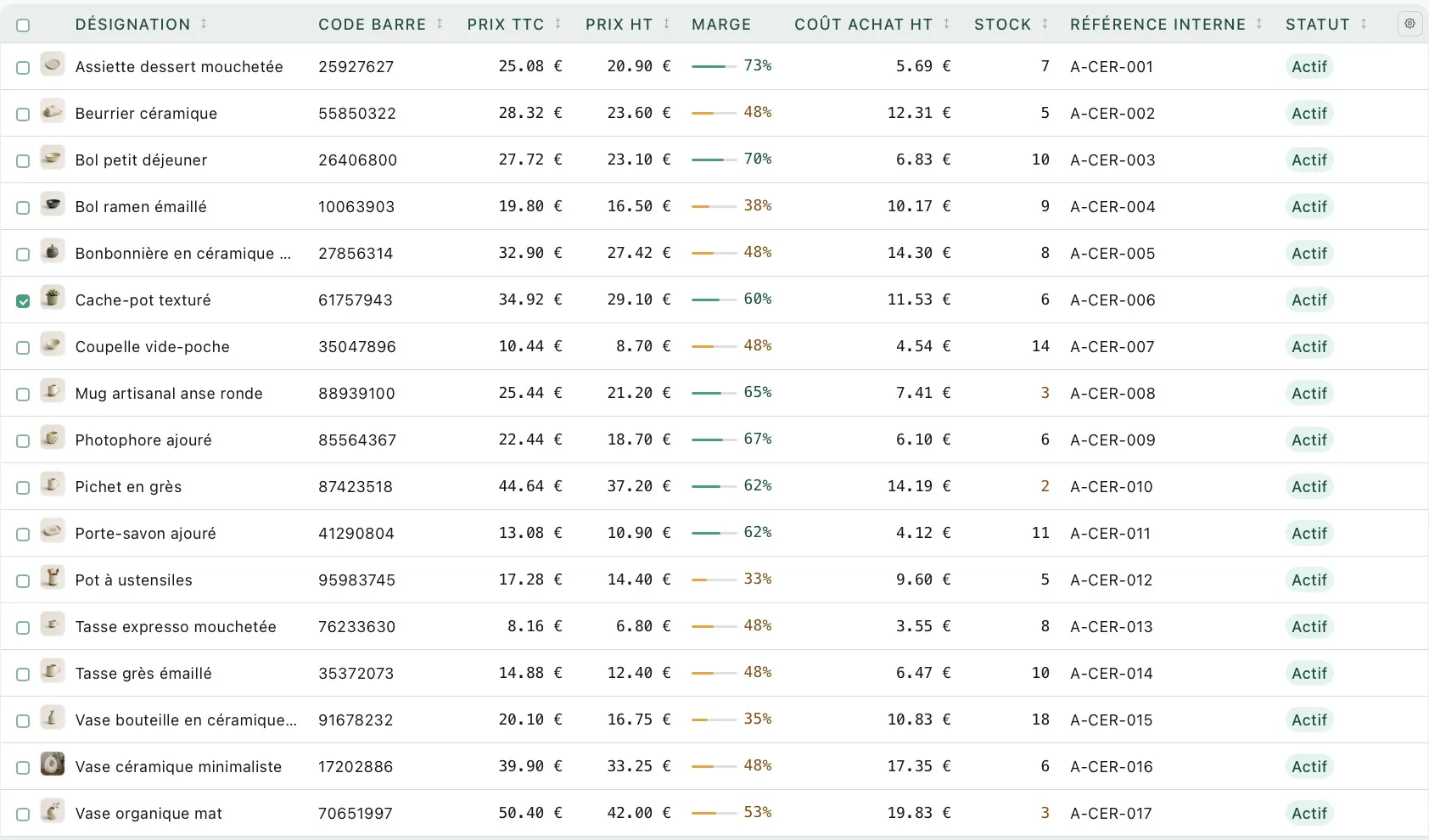Open the Photophore ajouré product name
The image size is (1429, 840).
coord(143,440)
